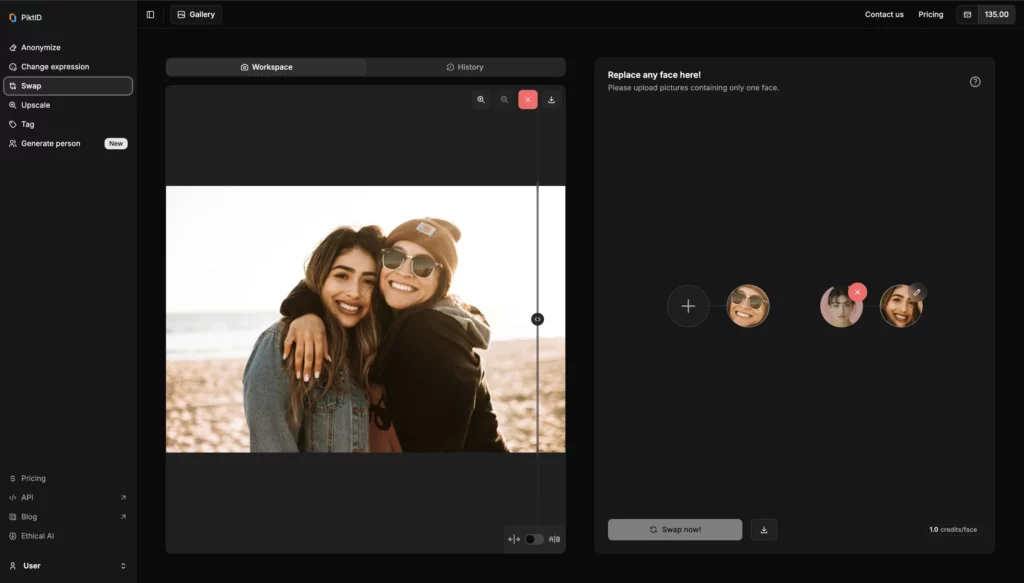The image size is (1024, 583).
Task: Select the sunglasses face thumbnail
Action: 747,306
